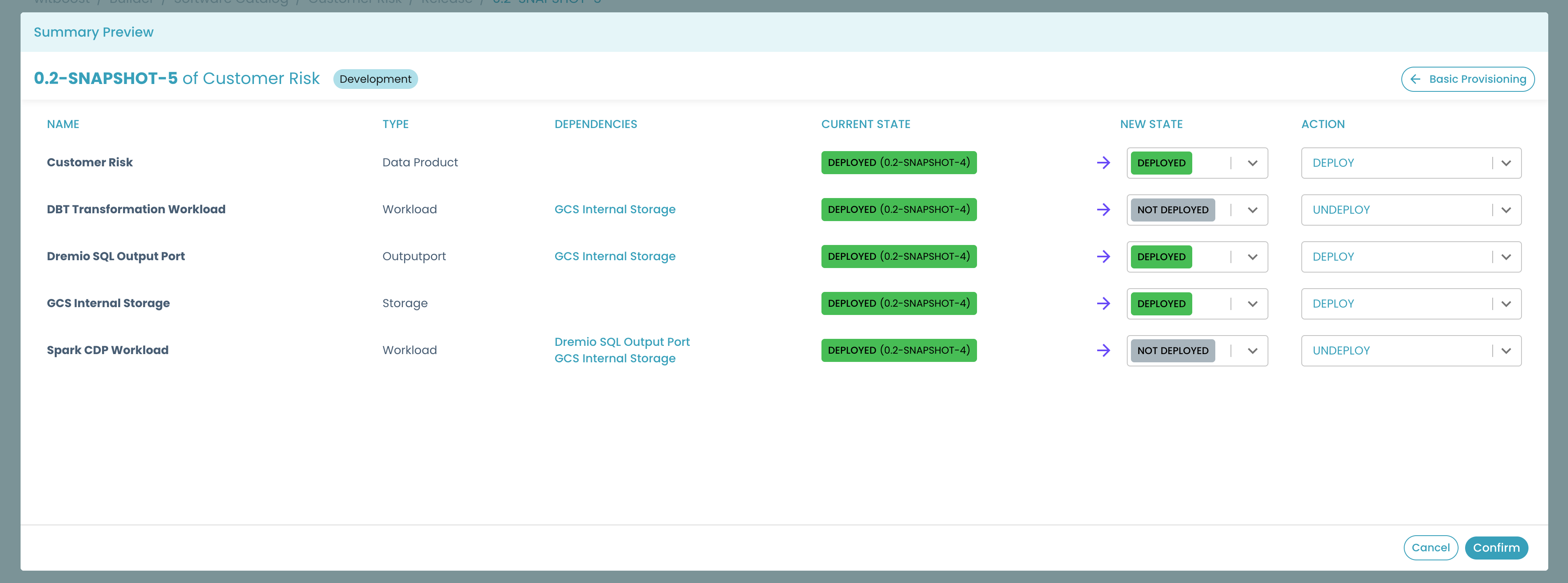Toggle NOT DEPLOYED state for DBT Transformation Workload

pyautogui.click(x=1253, y=209)
